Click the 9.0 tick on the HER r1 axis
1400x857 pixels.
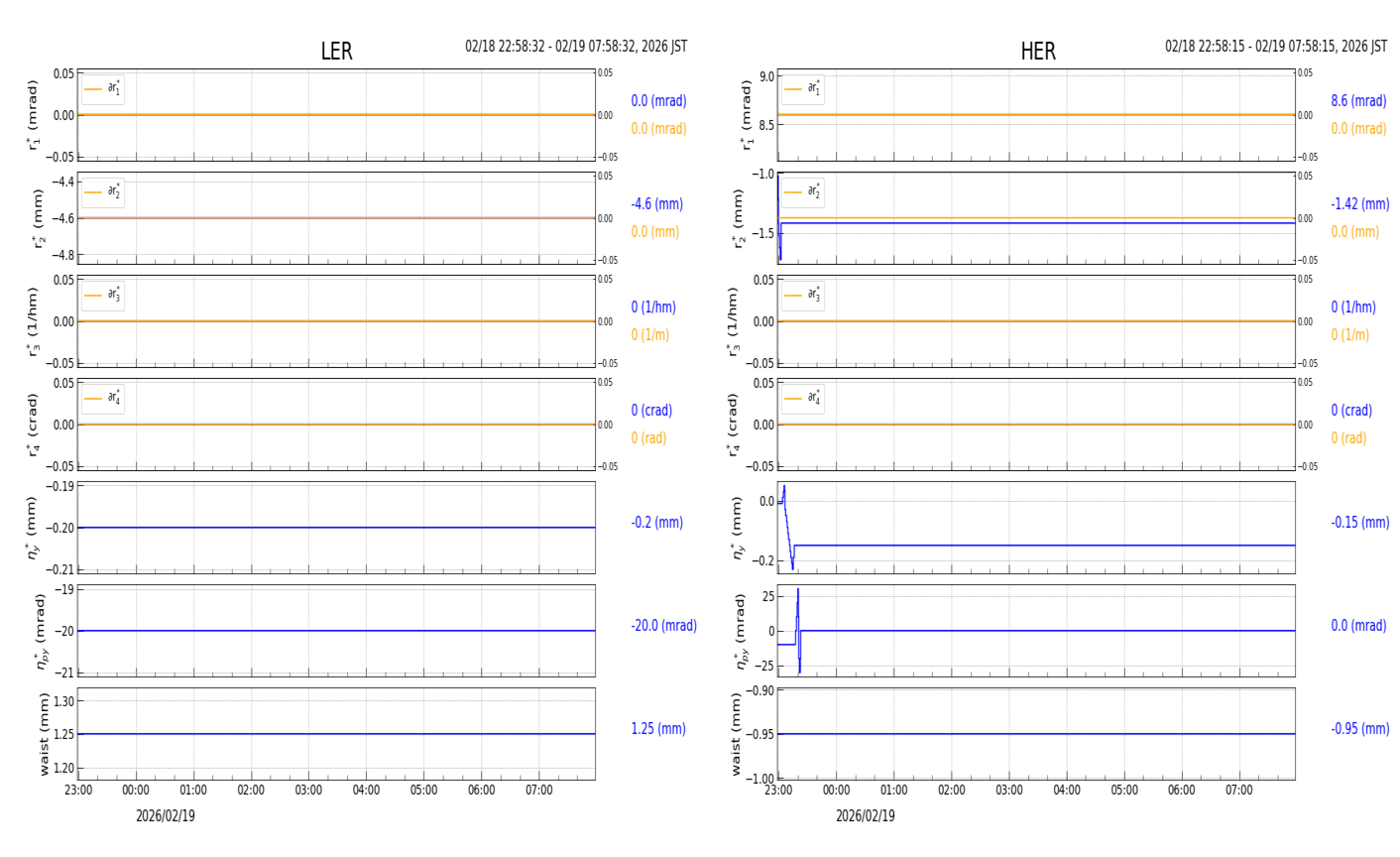click(x=766, y=76)
